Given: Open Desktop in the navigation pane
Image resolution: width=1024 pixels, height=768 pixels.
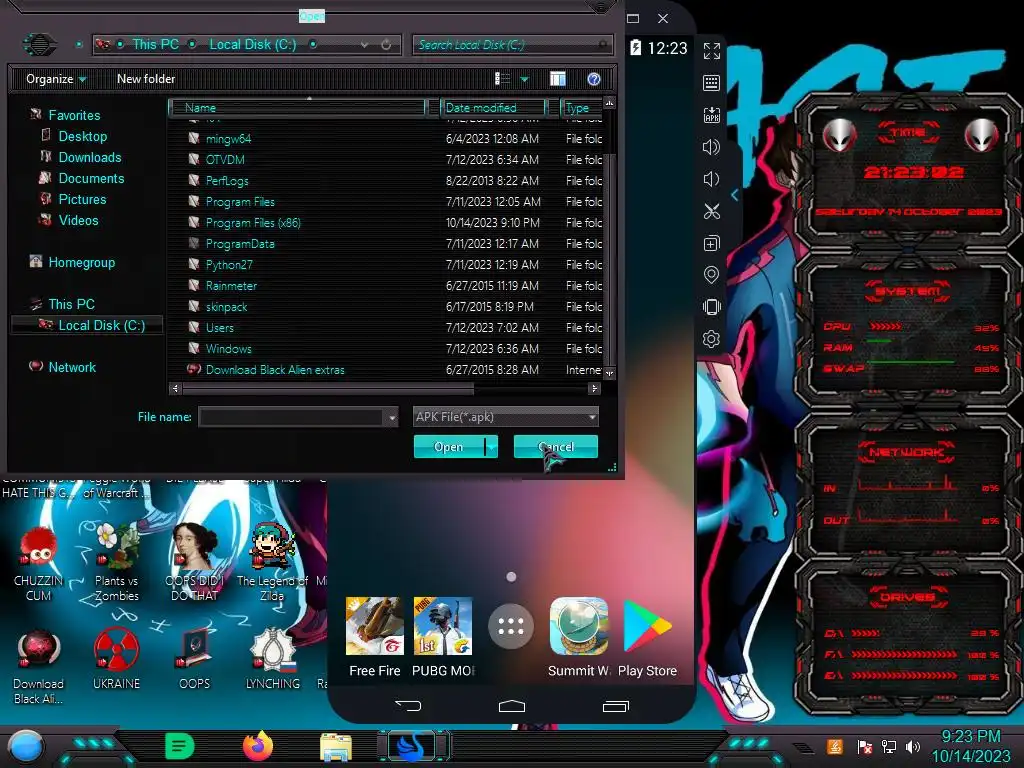Looking at the screenshot, I should tap(82, 136).
